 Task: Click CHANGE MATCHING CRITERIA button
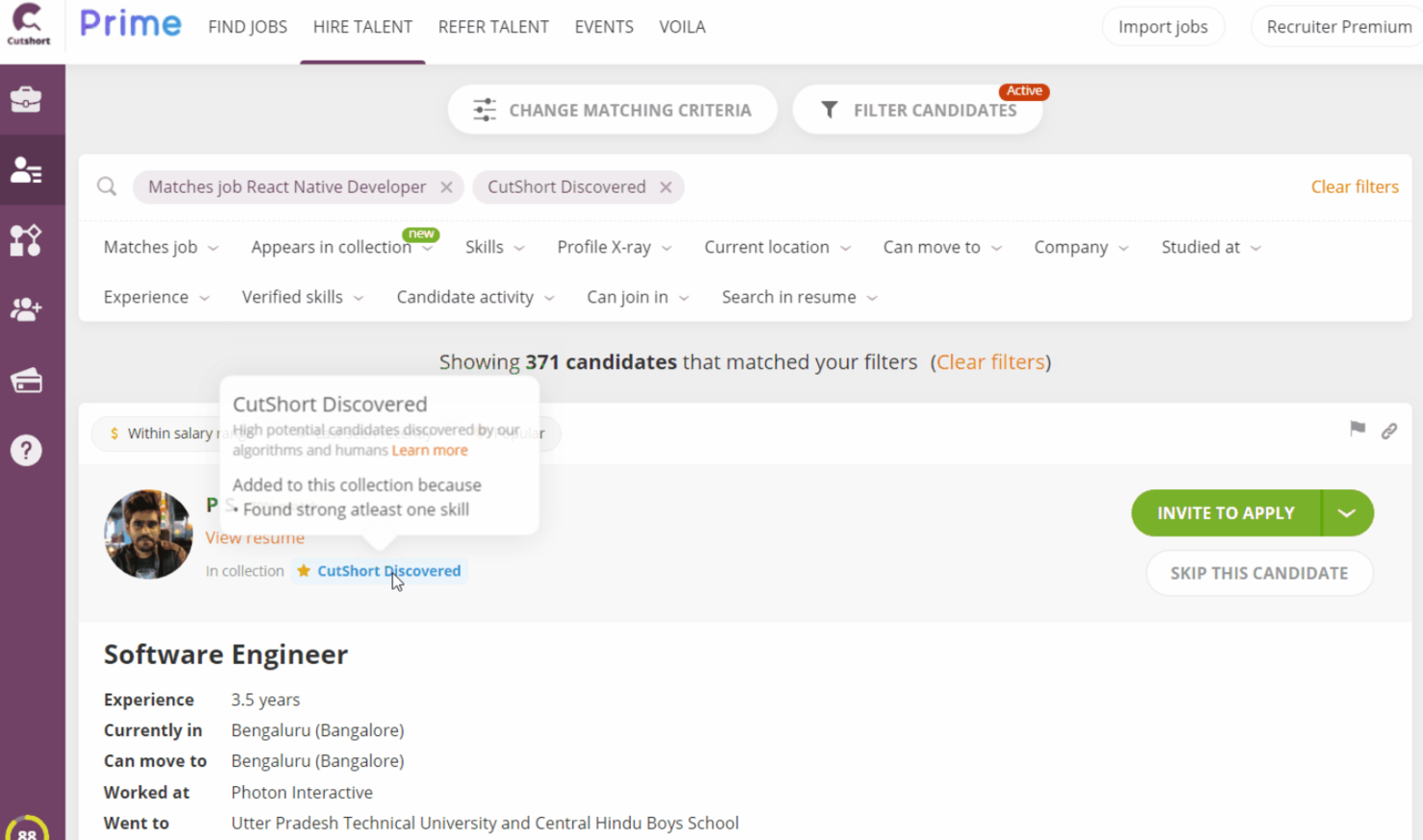click(x=612, y=110)
